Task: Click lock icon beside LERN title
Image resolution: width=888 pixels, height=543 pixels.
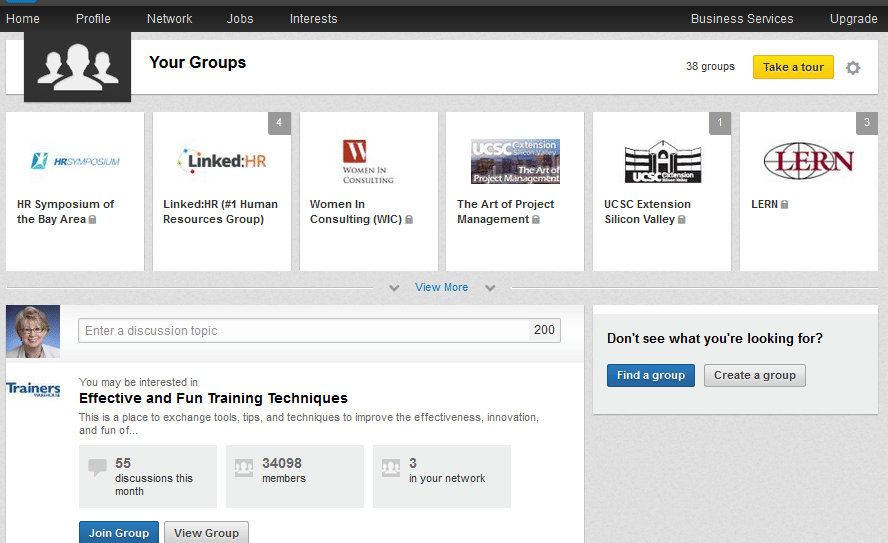Action: pos(784,204)
